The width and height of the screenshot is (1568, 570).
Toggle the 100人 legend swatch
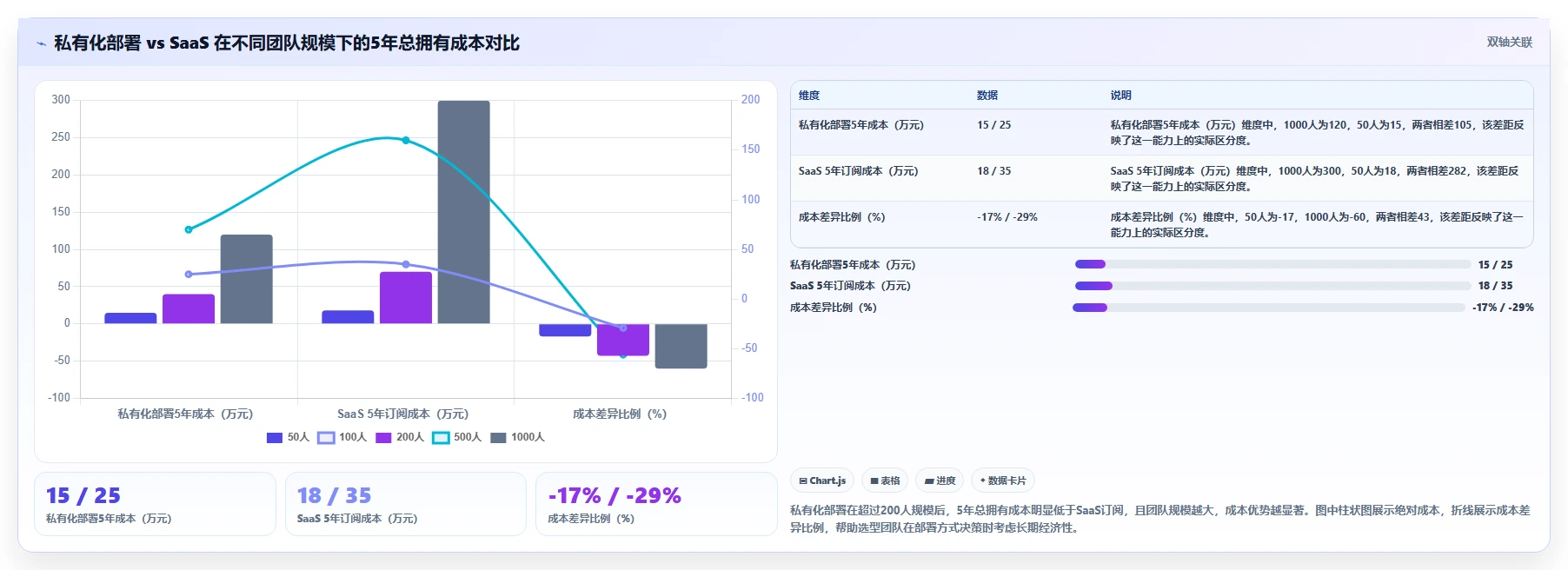(x=326, y=438)
